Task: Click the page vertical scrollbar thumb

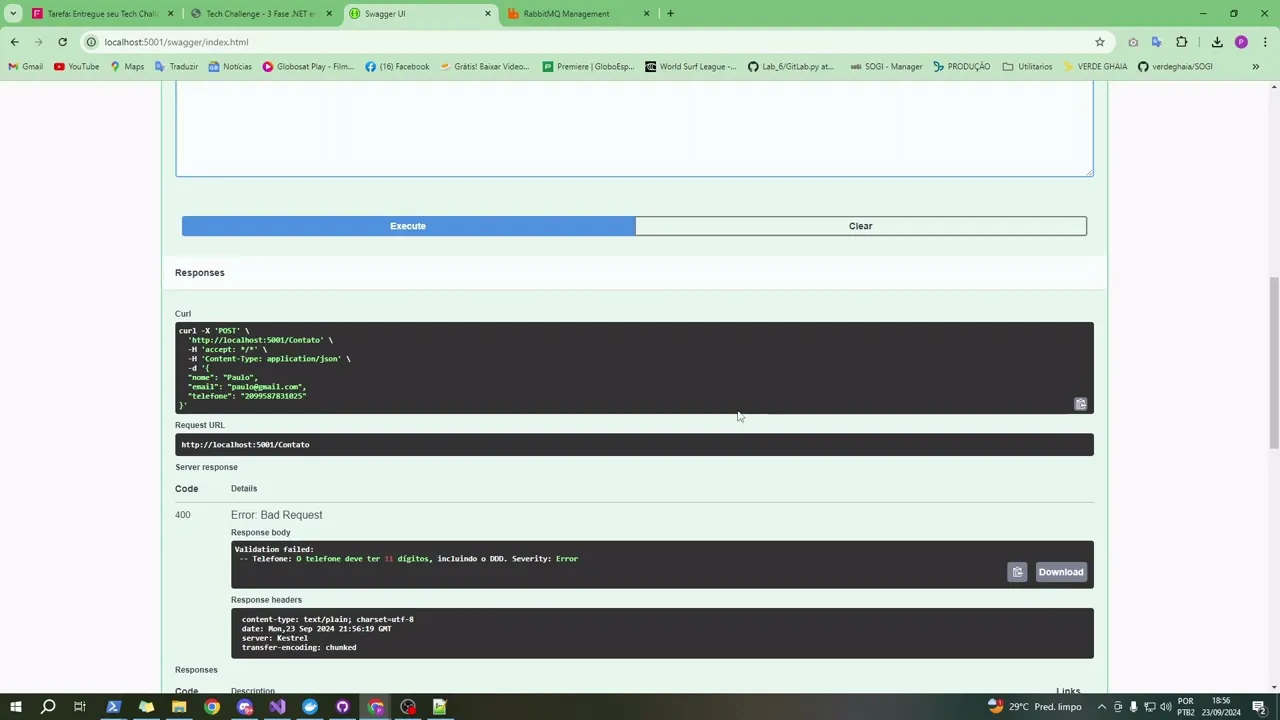Action: pyautogui.click(x=1273, y=363)
